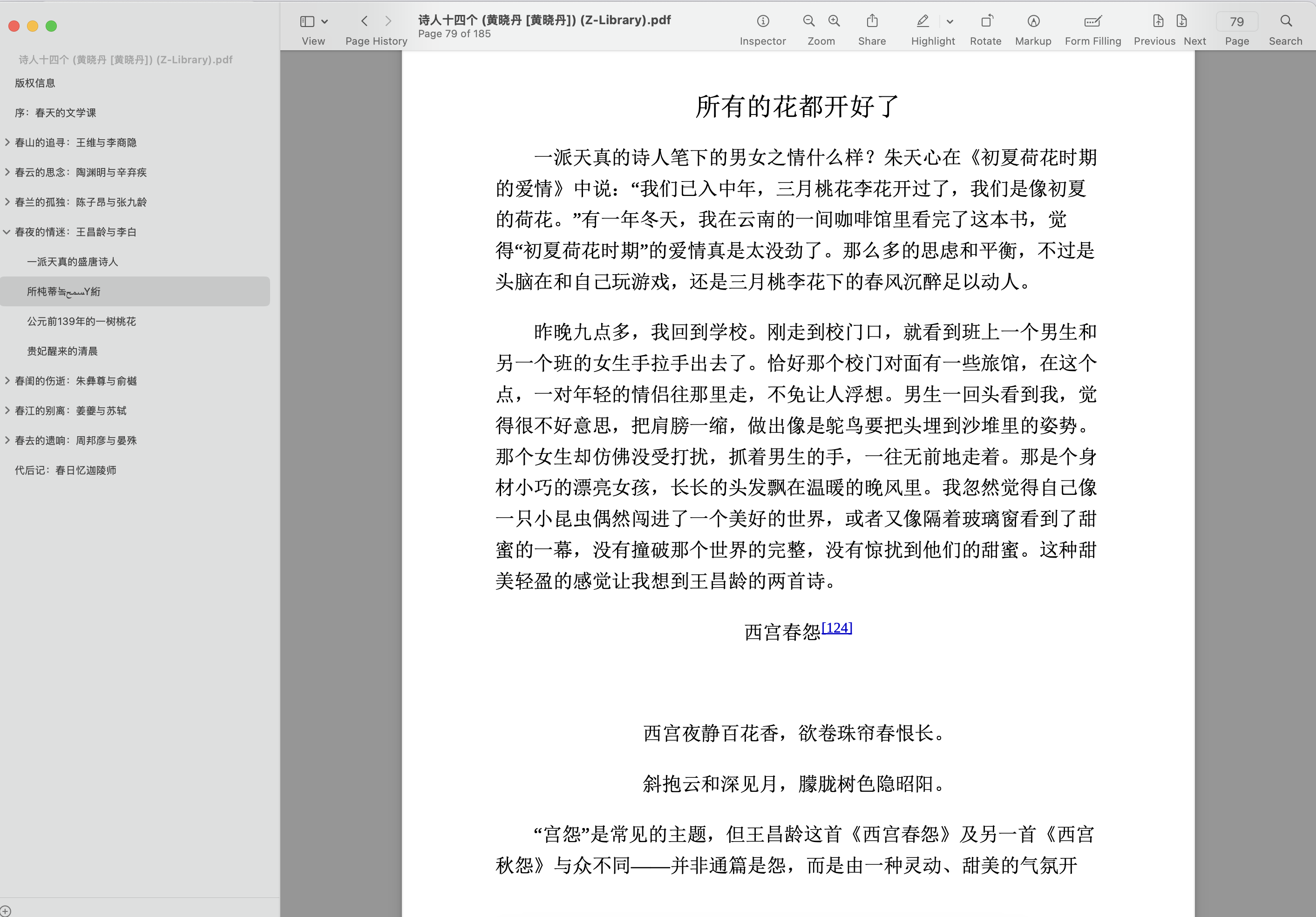
Task: Collapse the 春夜的情迷 chapter
Action: (x=7, y=232)
